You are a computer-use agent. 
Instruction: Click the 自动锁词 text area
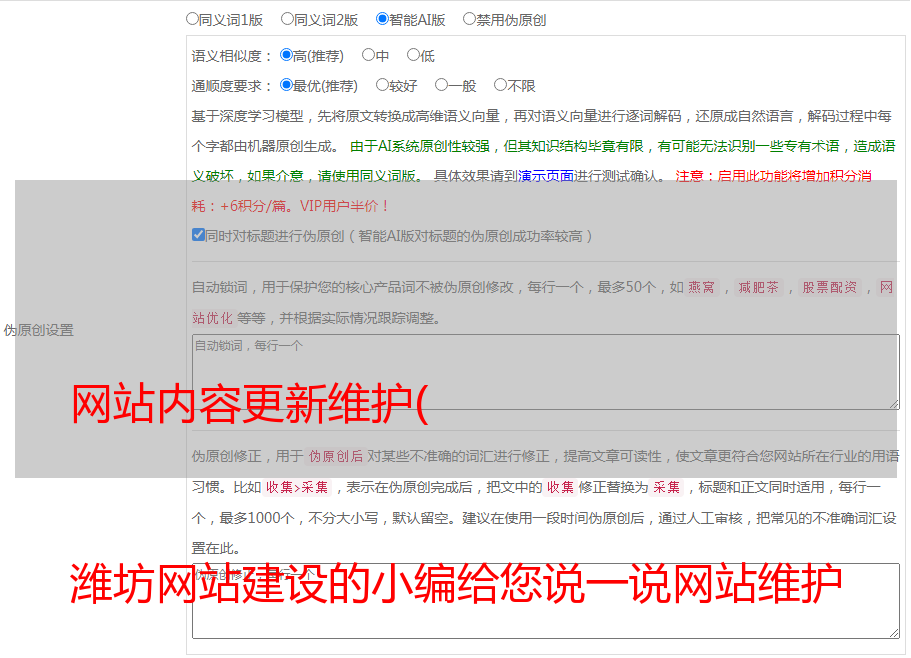[546, 372]
